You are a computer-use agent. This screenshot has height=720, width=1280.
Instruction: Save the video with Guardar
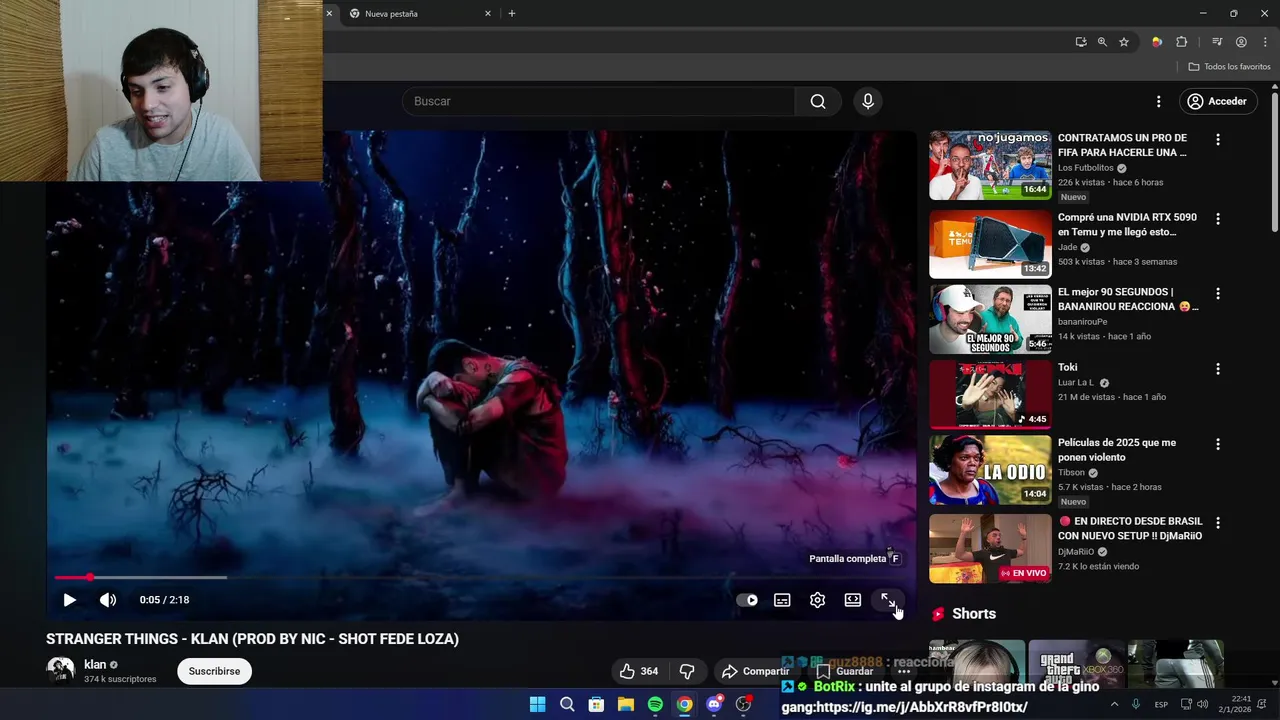click(846, 671)
